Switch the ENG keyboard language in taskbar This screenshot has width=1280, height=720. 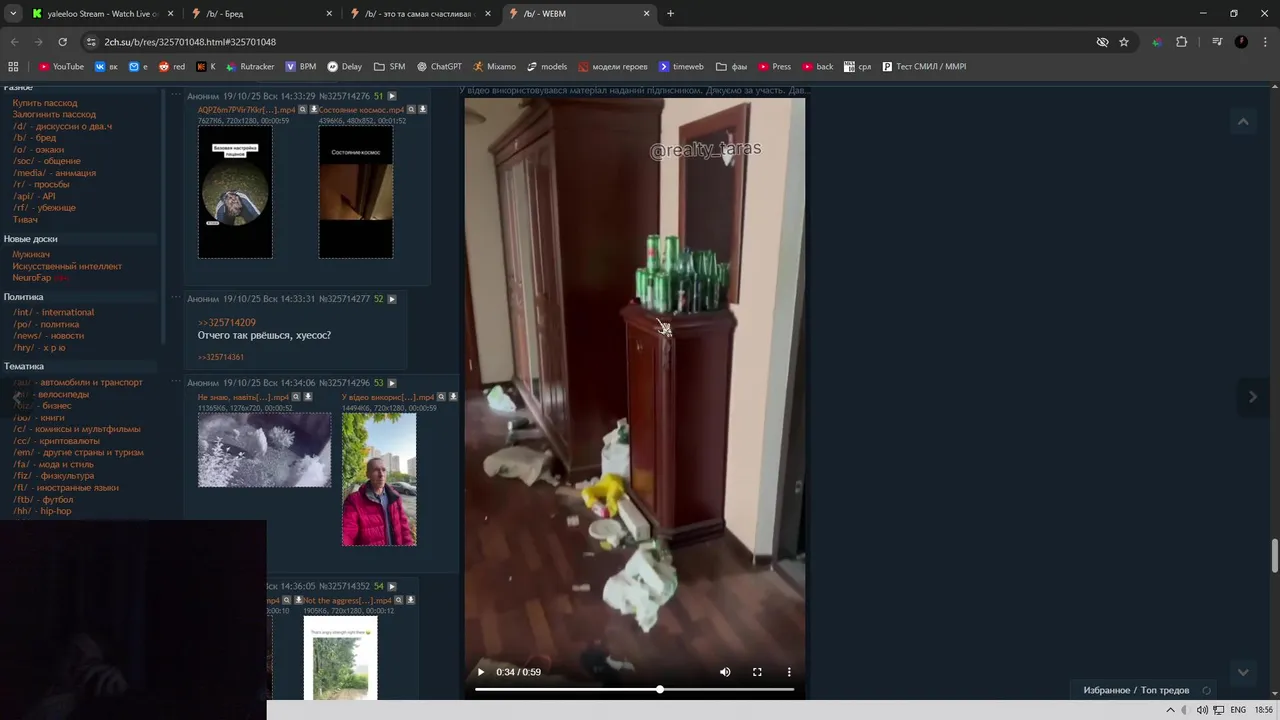tap(1238, 710)
